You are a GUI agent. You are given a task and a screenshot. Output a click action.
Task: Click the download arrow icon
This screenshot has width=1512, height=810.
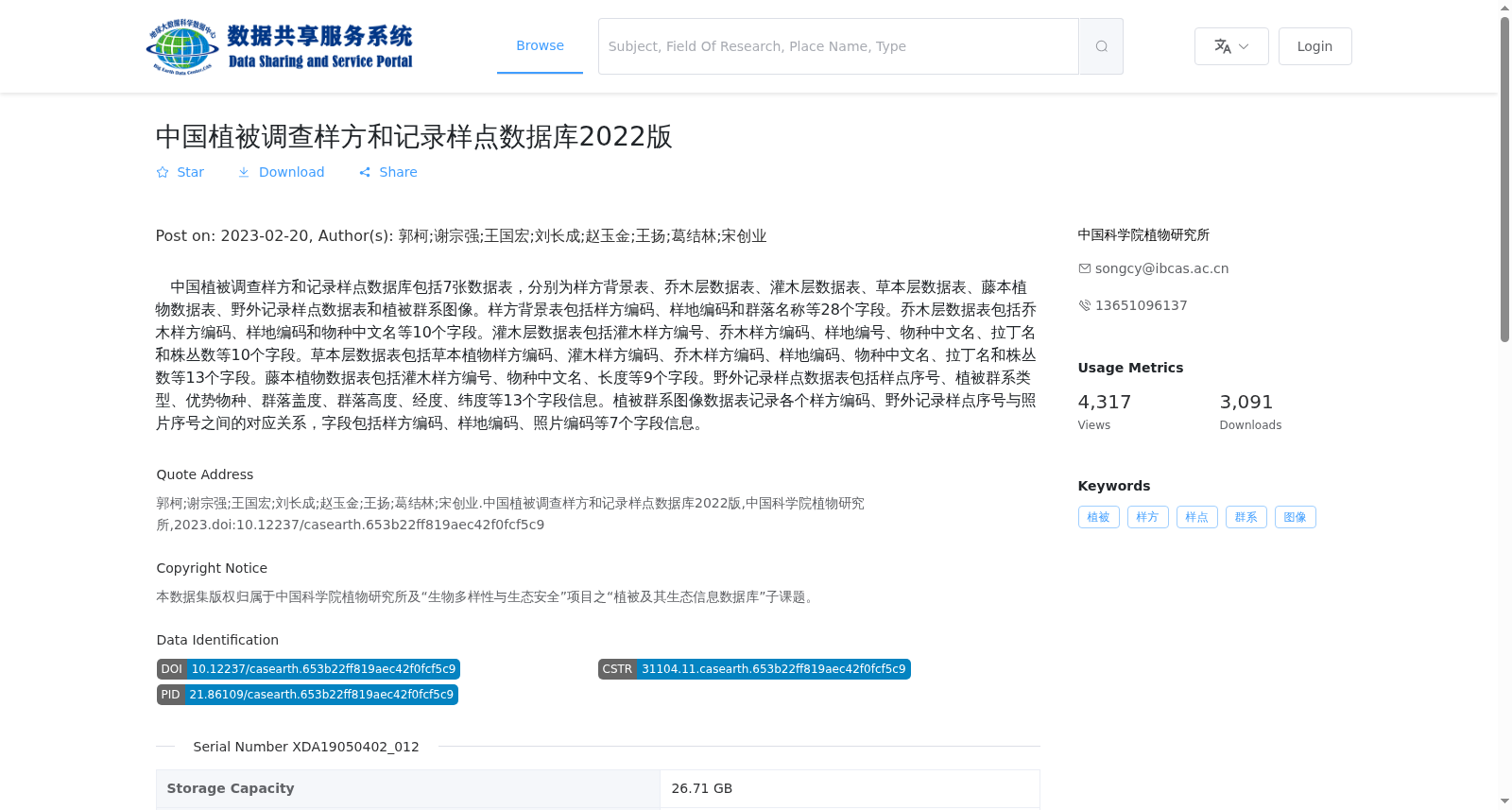click(244, 172)
